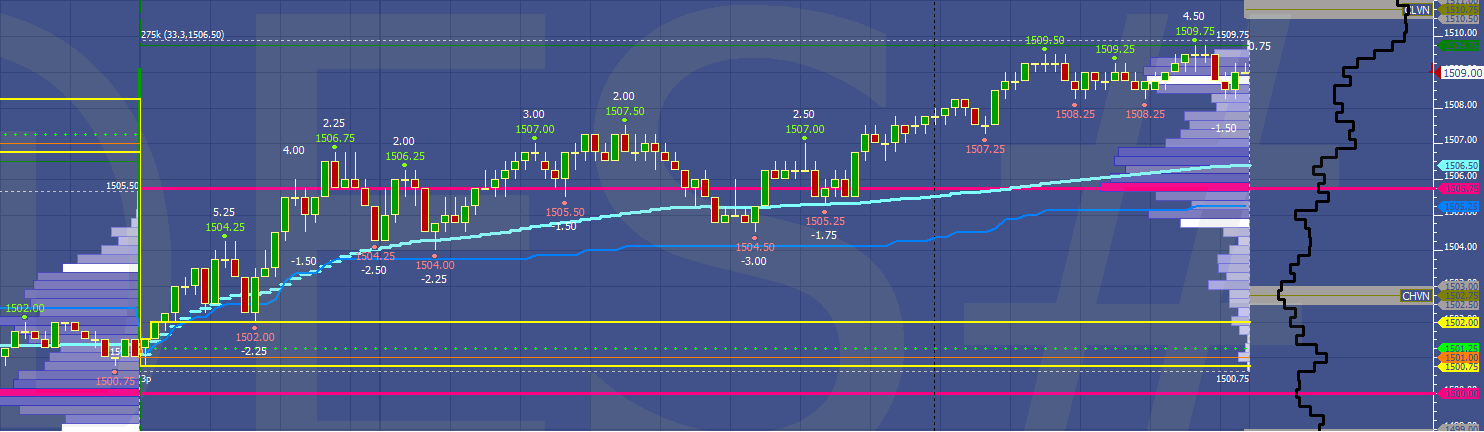Select the green 1509.50 swing high label
The width and height of the screenshot is (1484, 432).
pyautogui.click(x=1044, y=40)
